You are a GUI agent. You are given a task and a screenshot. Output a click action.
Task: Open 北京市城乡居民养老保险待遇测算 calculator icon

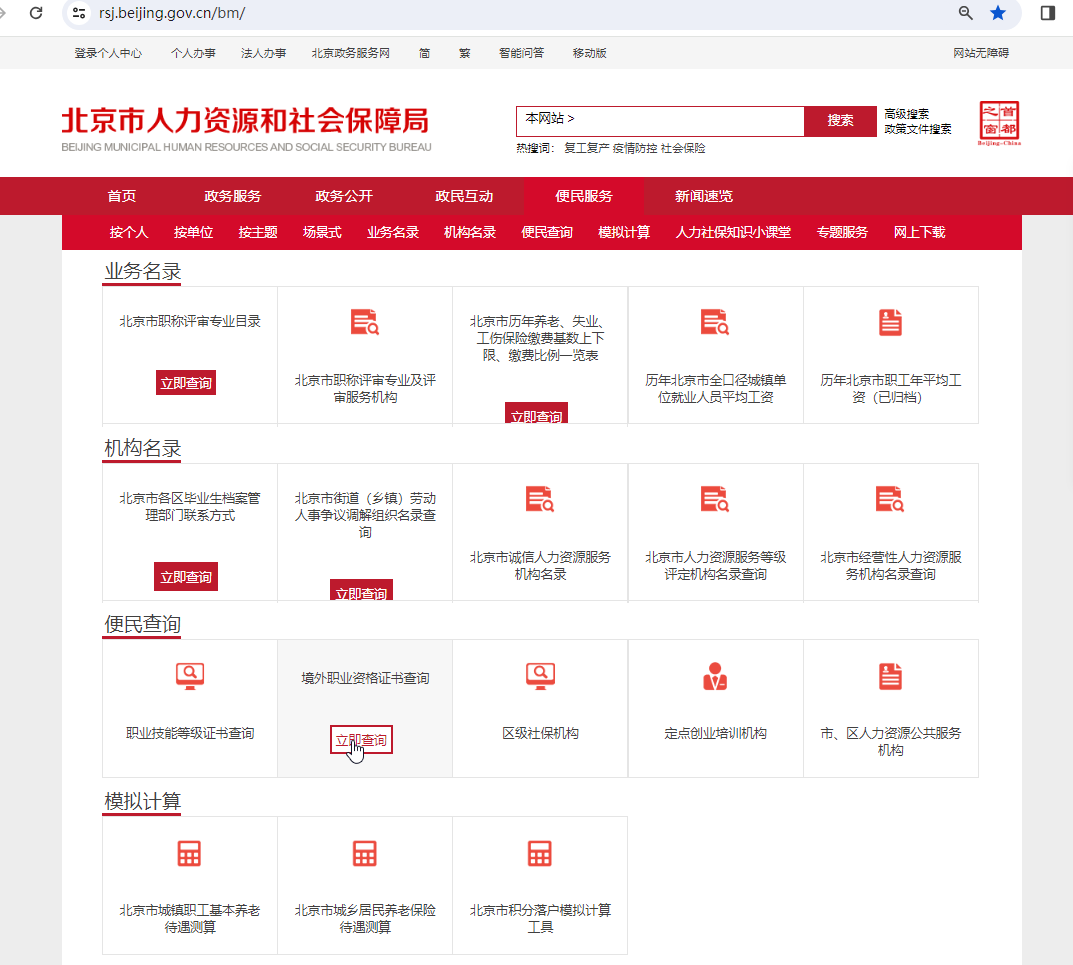click(x=365, y=853)
